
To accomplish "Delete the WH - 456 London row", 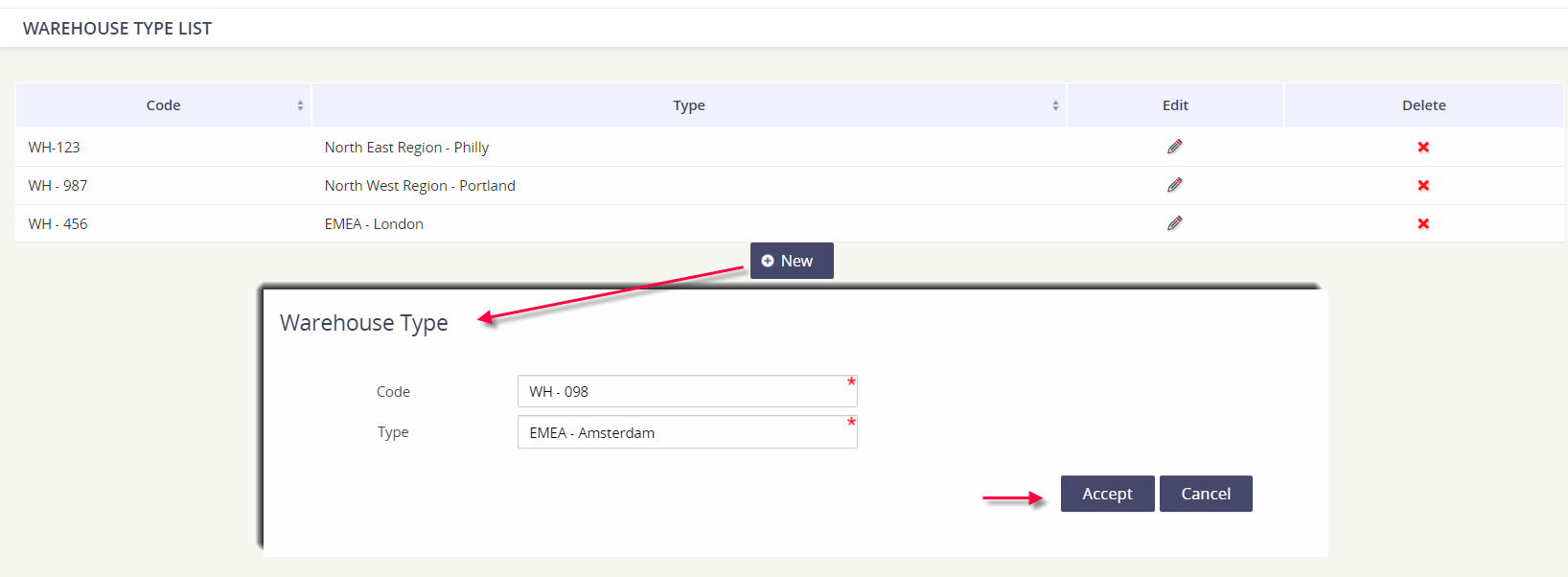I will (x=1423, y=223).
